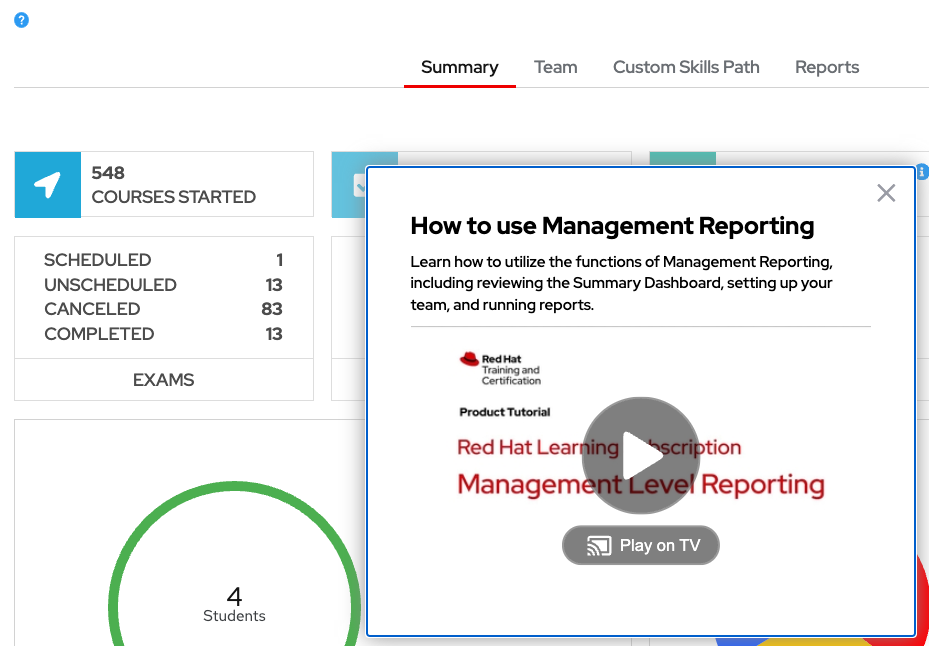Switch to the Summary tab

click(459, 67)
